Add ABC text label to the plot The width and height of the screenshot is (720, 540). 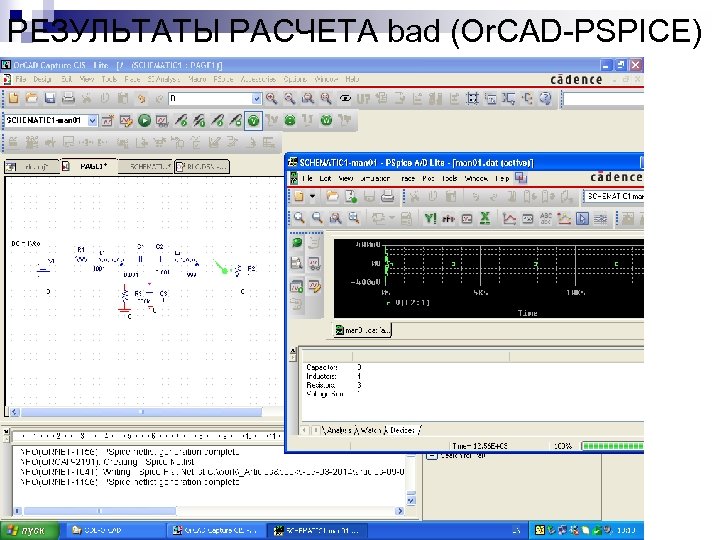pyautogui.click(x=546, y=219)
